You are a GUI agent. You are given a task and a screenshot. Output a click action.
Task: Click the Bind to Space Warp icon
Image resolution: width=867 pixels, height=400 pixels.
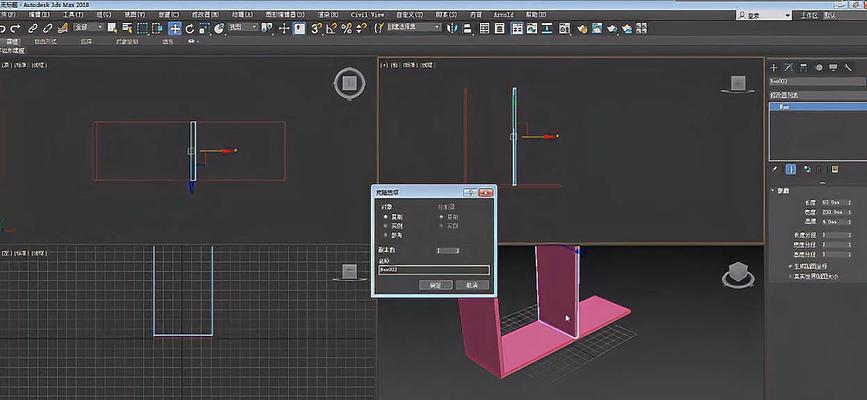63,28
